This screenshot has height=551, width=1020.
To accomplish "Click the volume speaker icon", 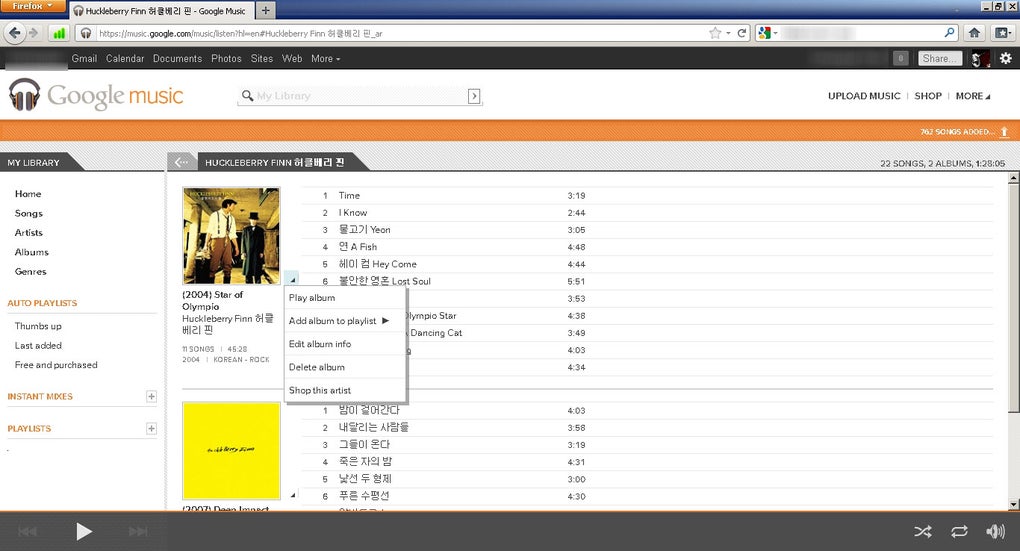I will 995,531.
